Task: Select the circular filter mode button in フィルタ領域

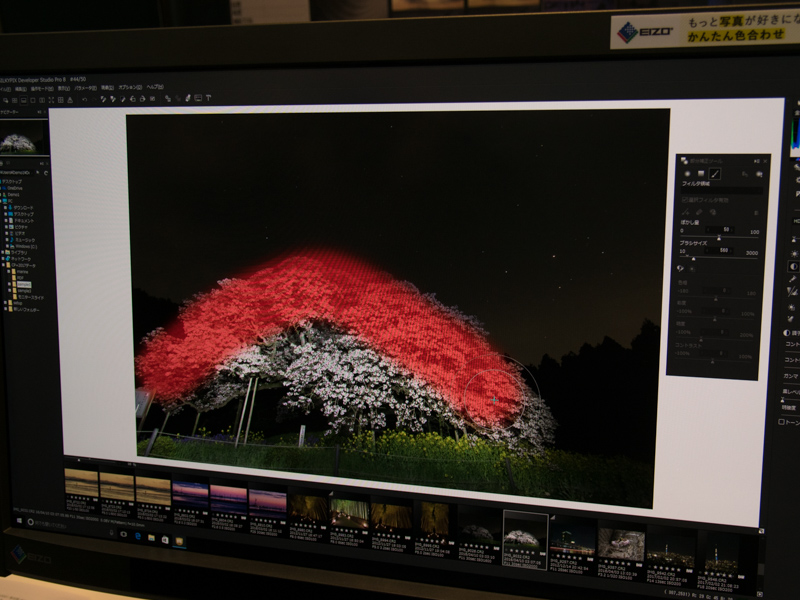Action: click(690, 175)
